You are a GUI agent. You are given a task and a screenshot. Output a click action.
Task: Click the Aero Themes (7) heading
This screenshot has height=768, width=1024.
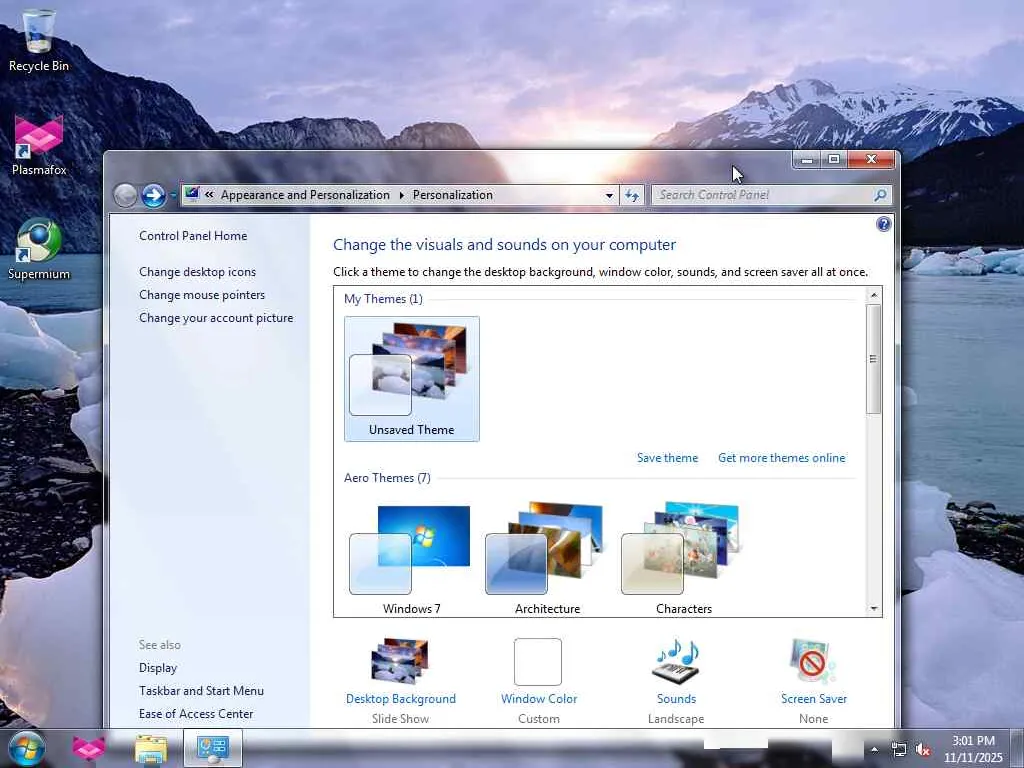pyautogui.click(x=387, y=477)
